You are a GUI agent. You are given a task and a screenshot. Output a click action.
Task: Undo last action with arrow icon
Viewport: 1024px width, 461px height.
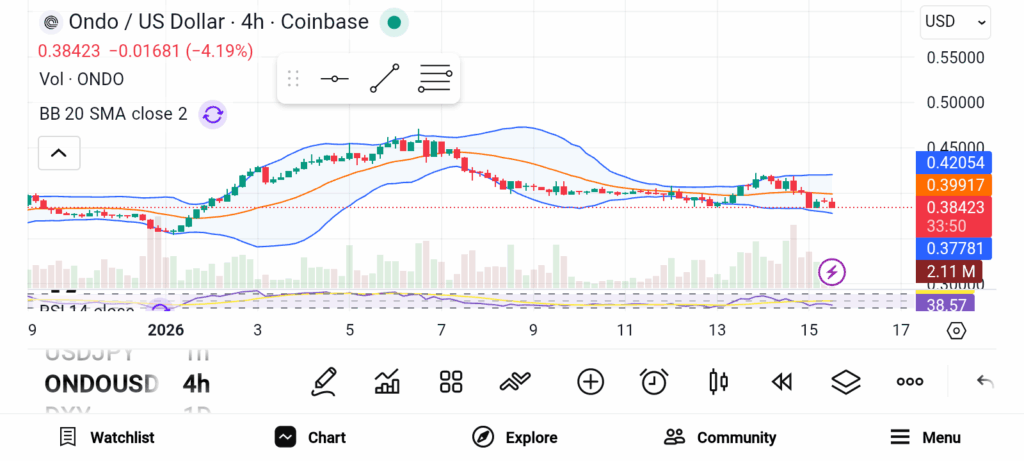pos(985,381)
